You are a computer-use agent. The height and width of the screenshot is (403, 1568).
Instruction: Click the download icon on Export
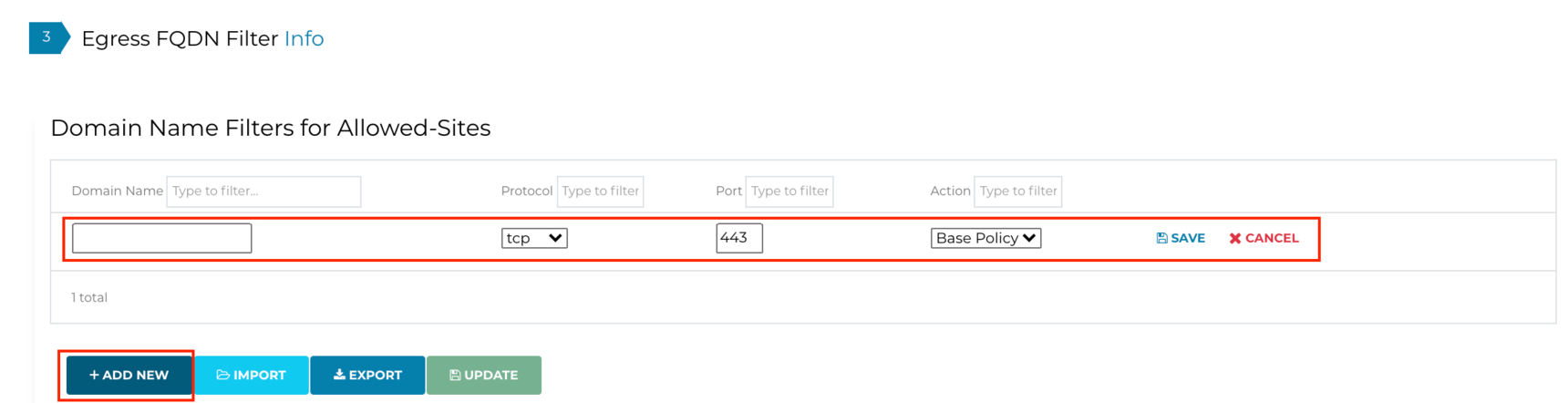(x=339, y=375)
